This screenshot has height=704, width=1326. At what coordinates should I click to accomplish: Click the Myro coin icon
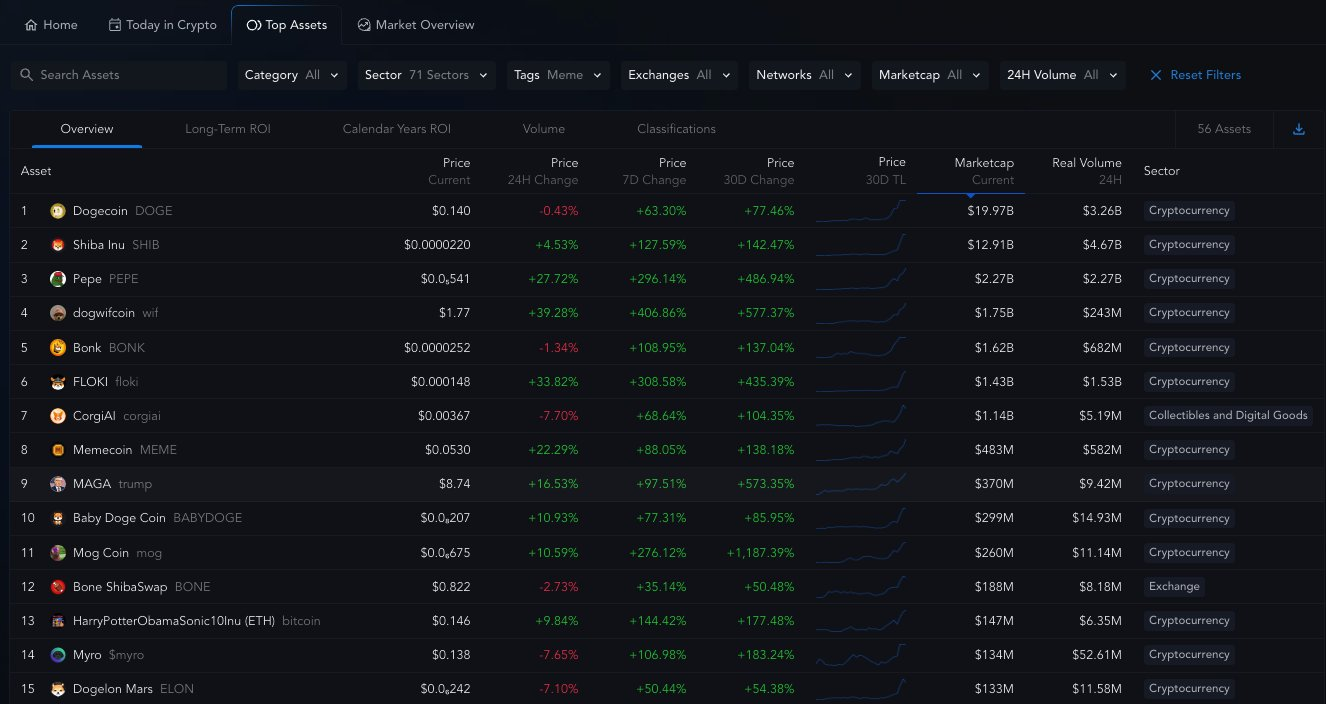point(58,655)
